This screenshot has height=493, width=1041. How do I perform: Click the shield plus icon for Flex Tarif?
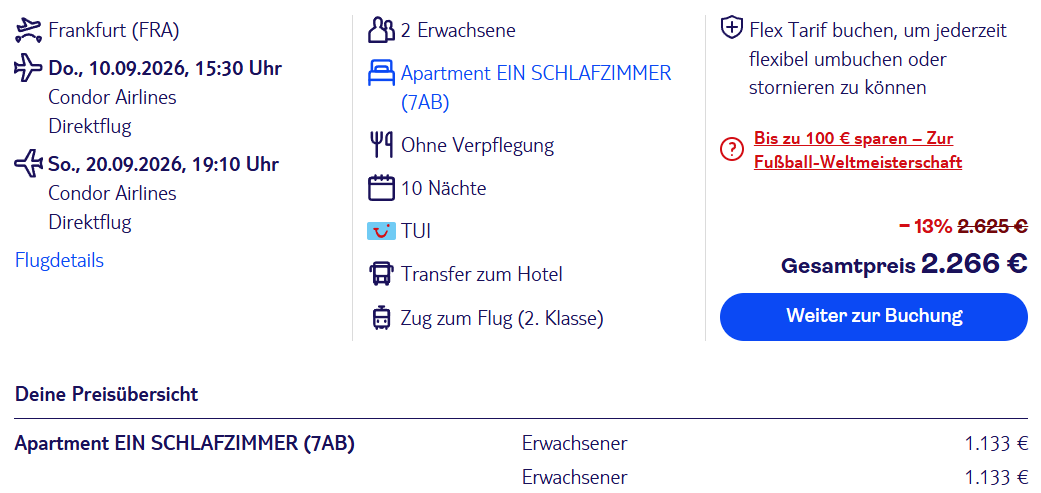click(732, 29)
